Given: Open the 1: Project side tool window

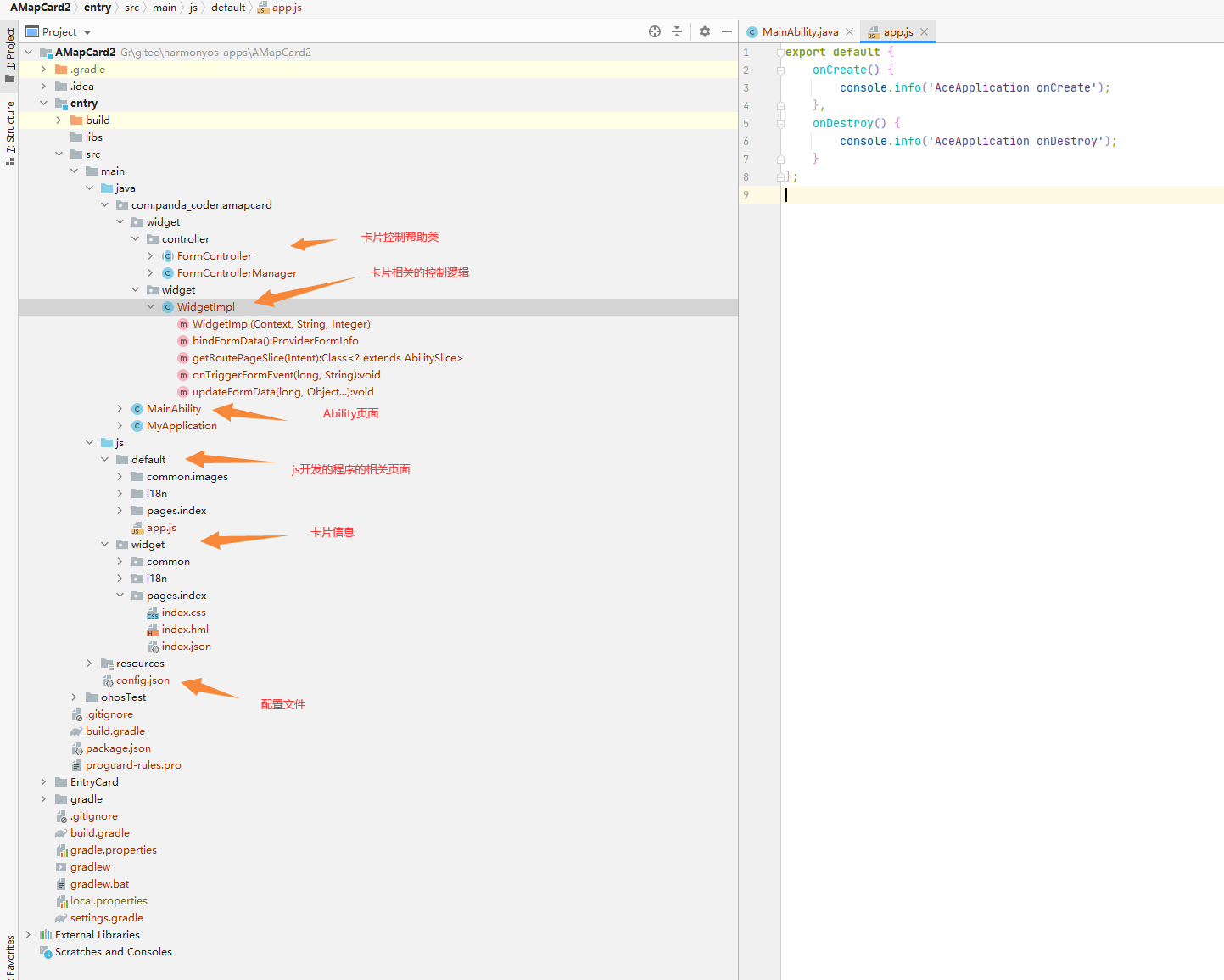Looking at the screenshot, I should click(x=9, y=55).
